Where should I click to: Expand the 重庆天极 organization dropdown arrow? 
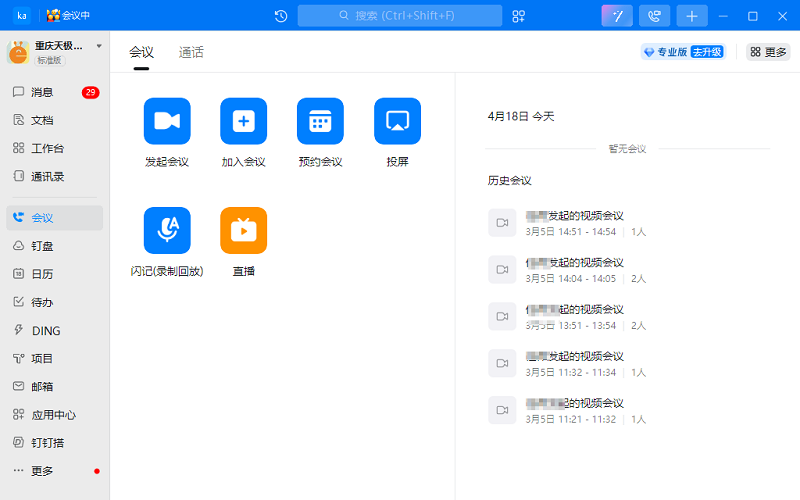[x=99, y=46]
